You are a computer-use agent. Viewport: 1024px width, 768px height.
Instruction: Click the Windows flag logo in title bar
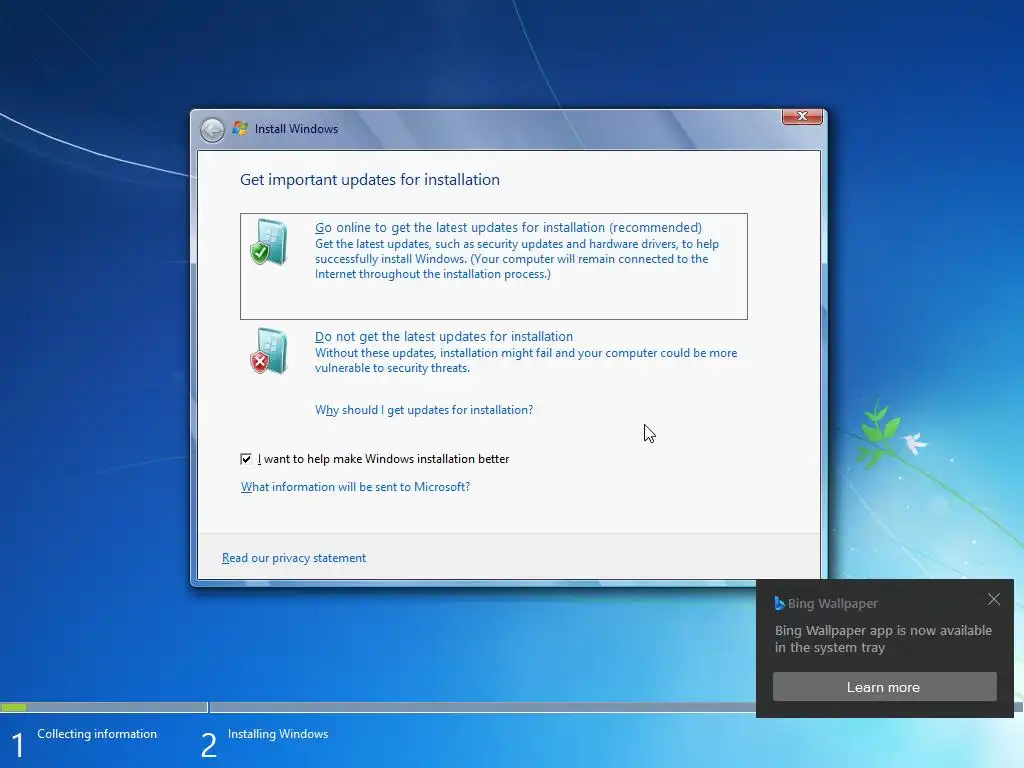click(240, 129)
